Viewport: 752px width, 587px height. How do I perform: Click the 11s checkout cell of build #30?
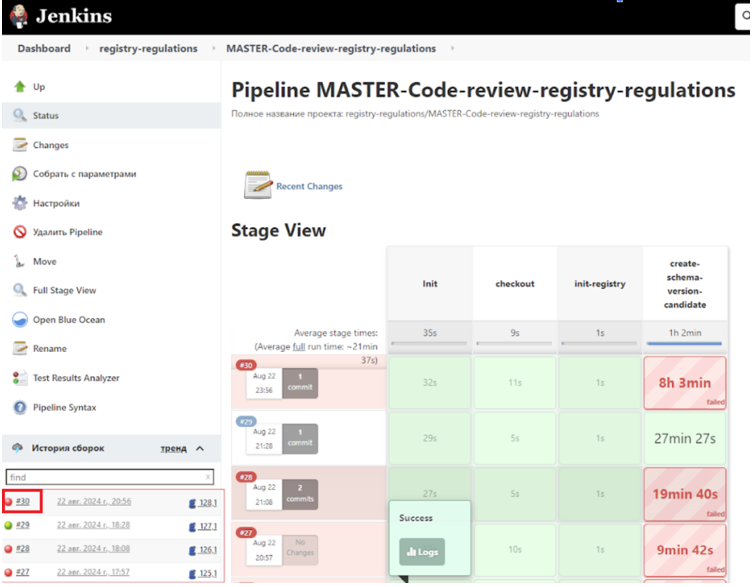pyautogui.click(x=515, y=383)
